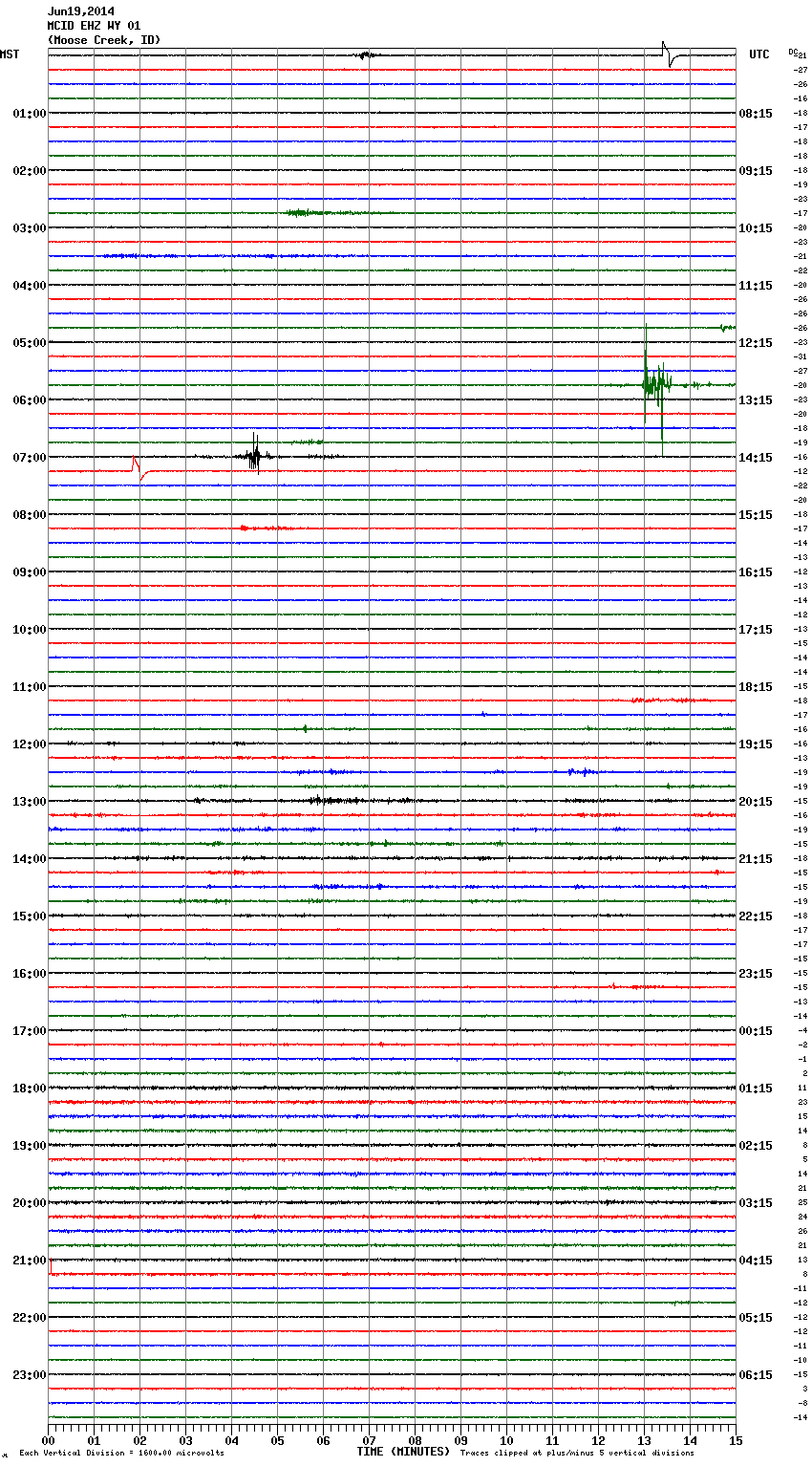Click the 09:00 MST row label

(30, 572)
